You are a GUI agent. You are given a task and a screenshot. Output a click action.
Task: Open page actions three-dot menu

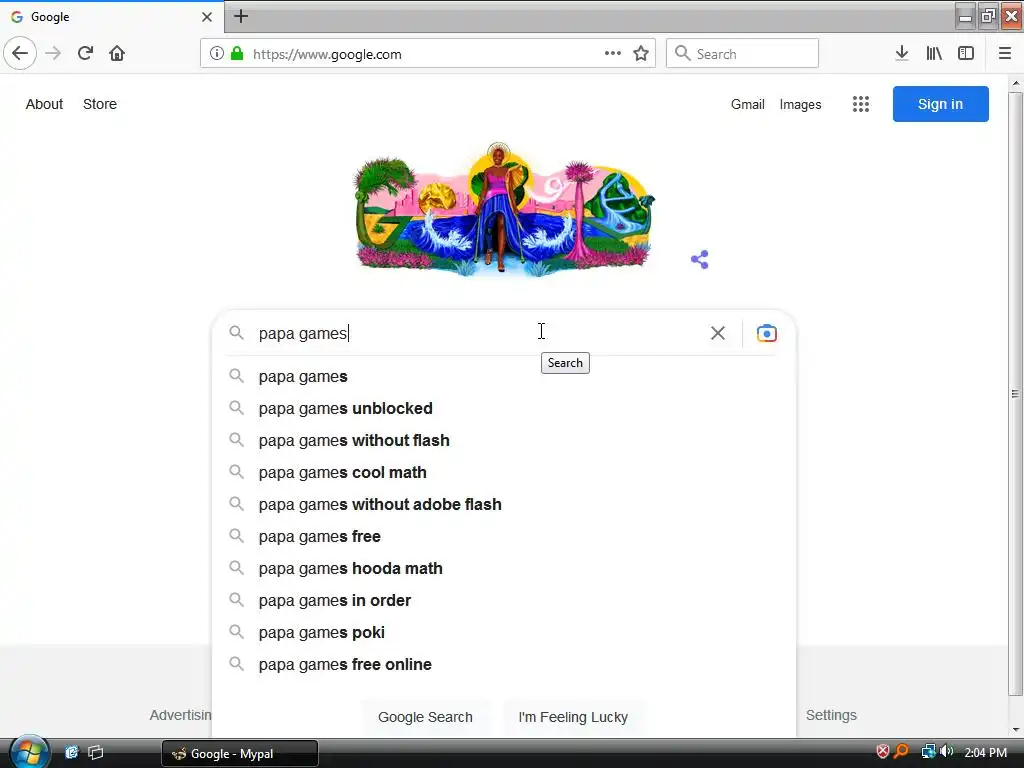point(613,54)
